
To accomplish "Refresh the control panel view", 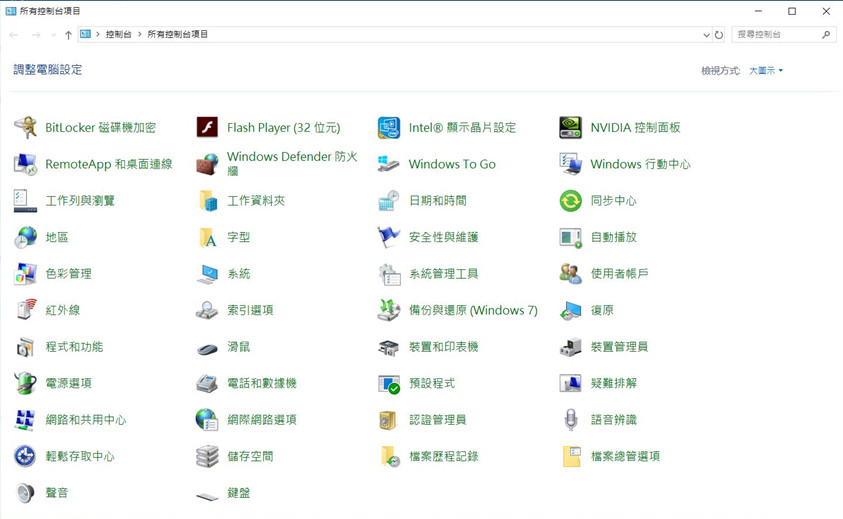I will point(719,35).
